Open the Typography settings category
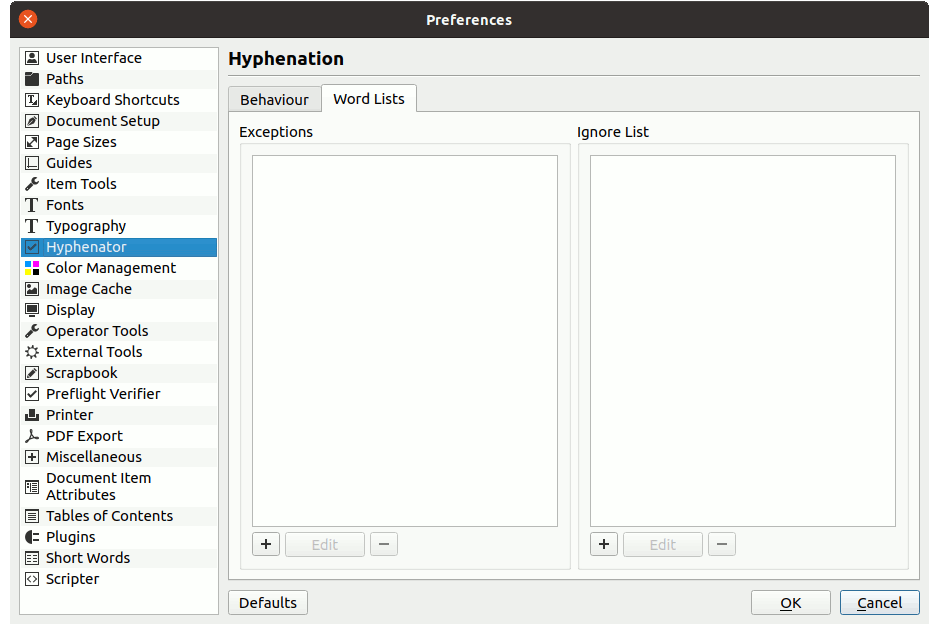Image resolution: width=939 pixels, height=634 pixels. 86,226
